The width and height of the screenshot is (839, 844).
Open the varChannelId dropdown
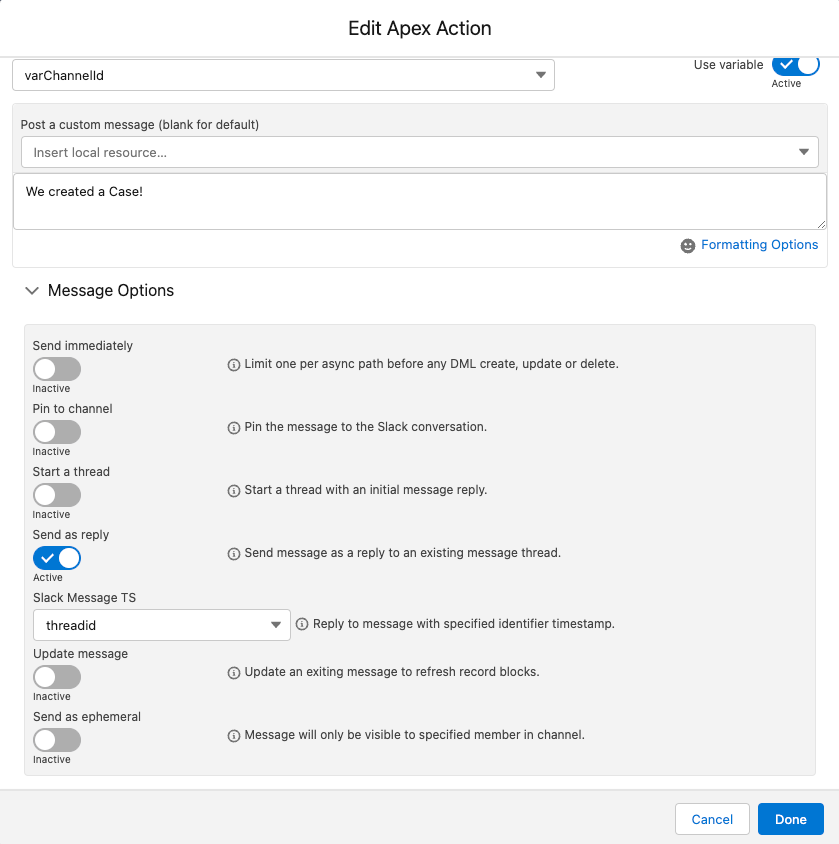[x=283, y=75]
